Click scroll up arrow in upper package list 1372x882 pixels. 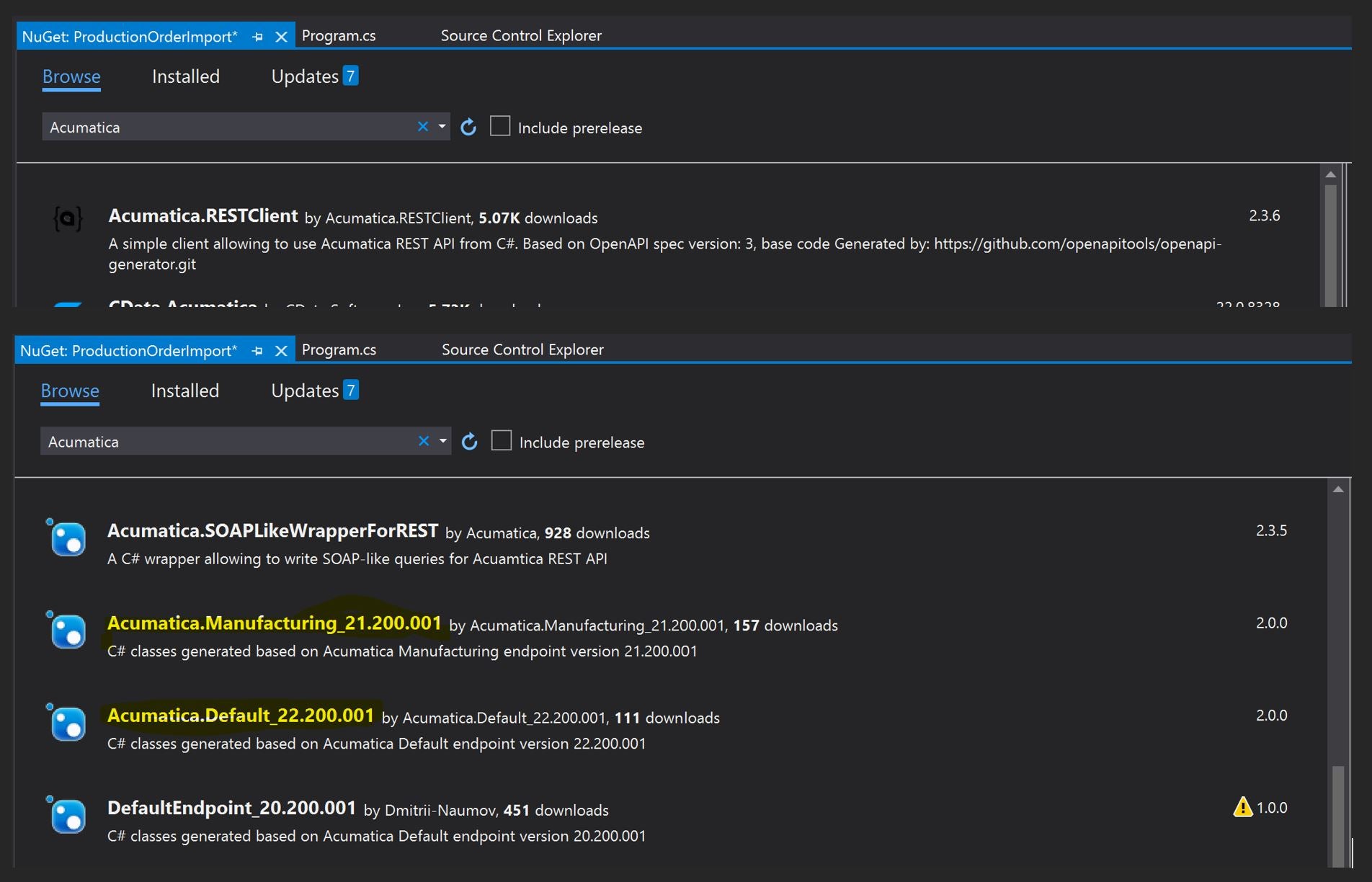pos(1331,174)
